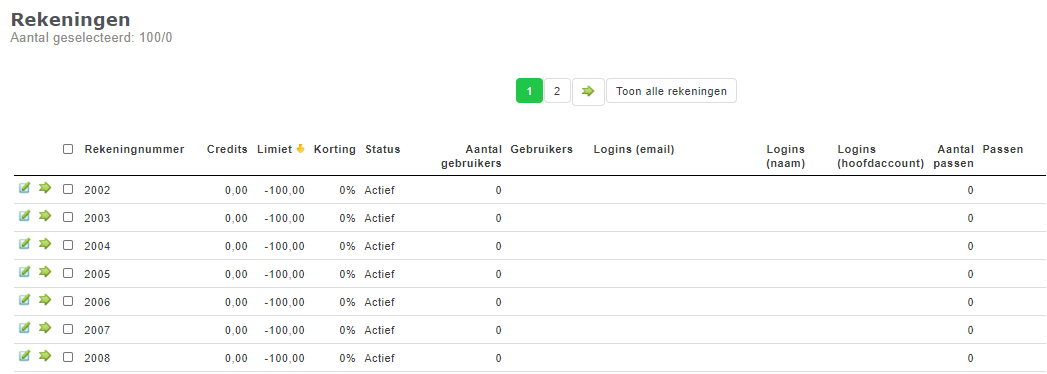Click Toon alle rekeningen button
1047x374 pixels.
click(x=671, y=91)
